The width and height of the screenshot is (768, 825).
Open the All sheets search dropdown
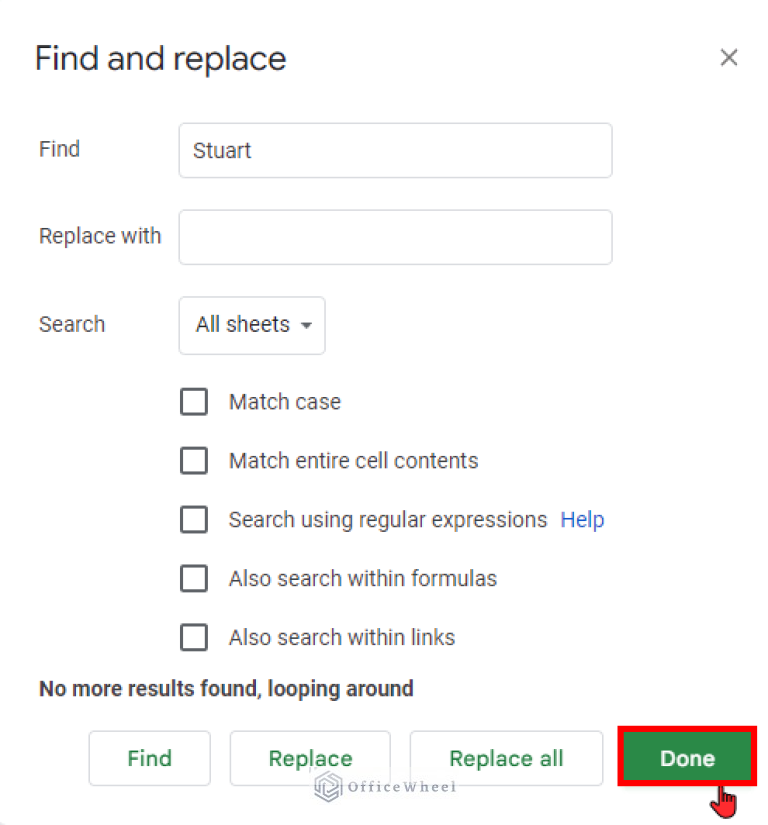(x=251, y=325)
